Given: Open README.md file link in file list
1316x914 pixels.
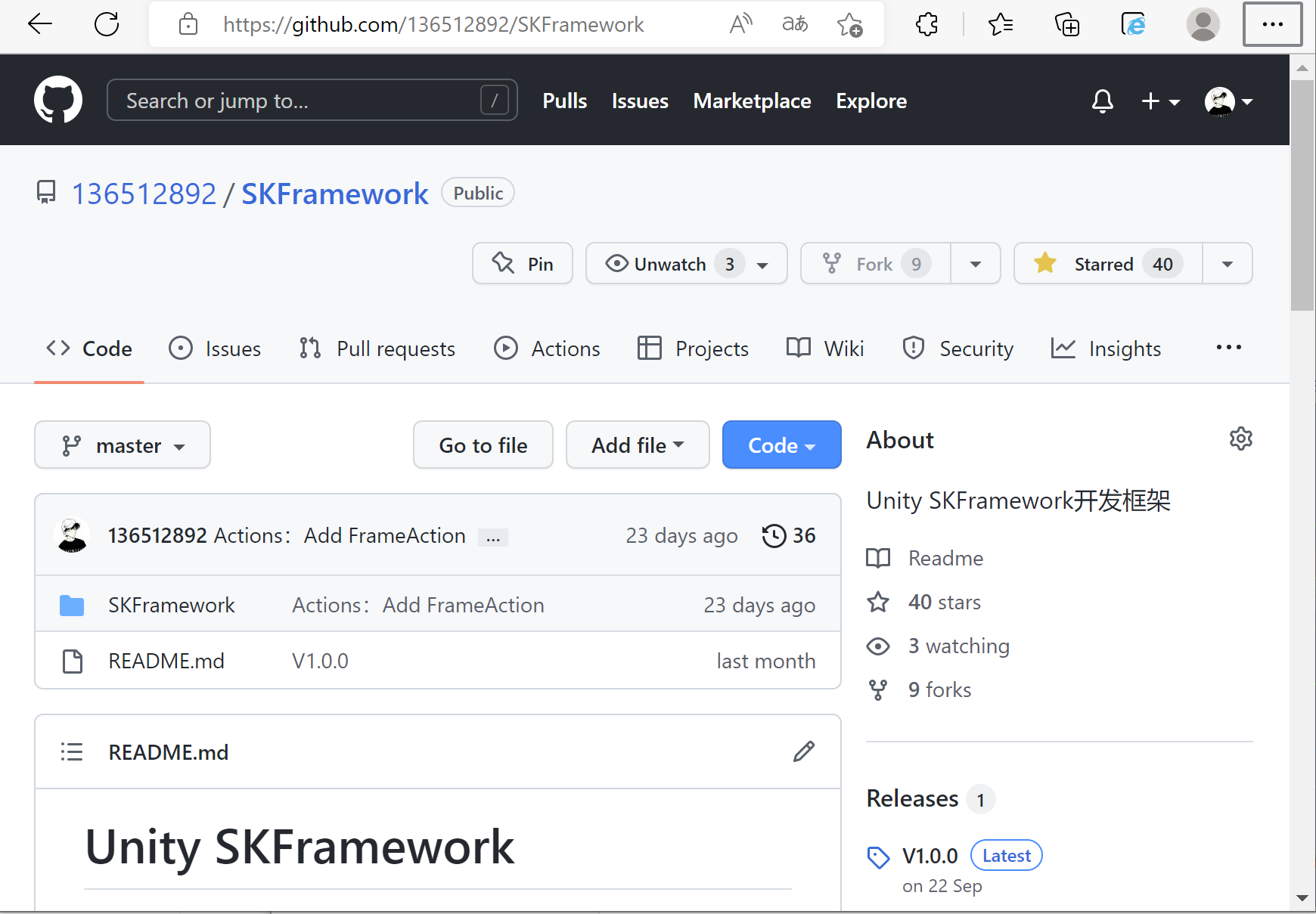Looking at the screenshot, I should [x=166, y=661].
